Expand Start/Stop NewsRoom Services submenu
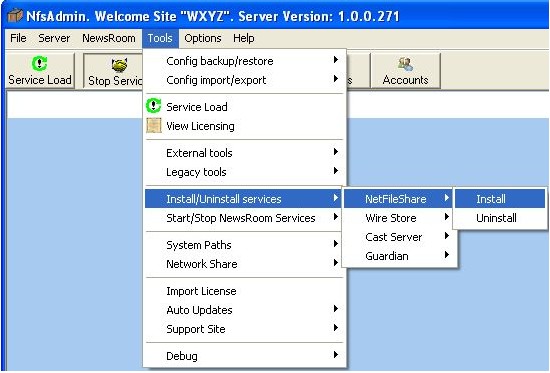This screenshot has width=550, height=373. pos(243,218)
